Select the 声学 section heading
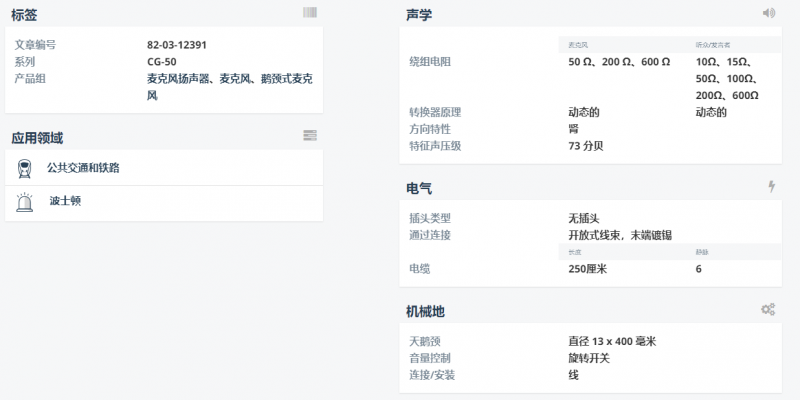The width and height of the screenshot is (800, 400). tap(419, 14)
